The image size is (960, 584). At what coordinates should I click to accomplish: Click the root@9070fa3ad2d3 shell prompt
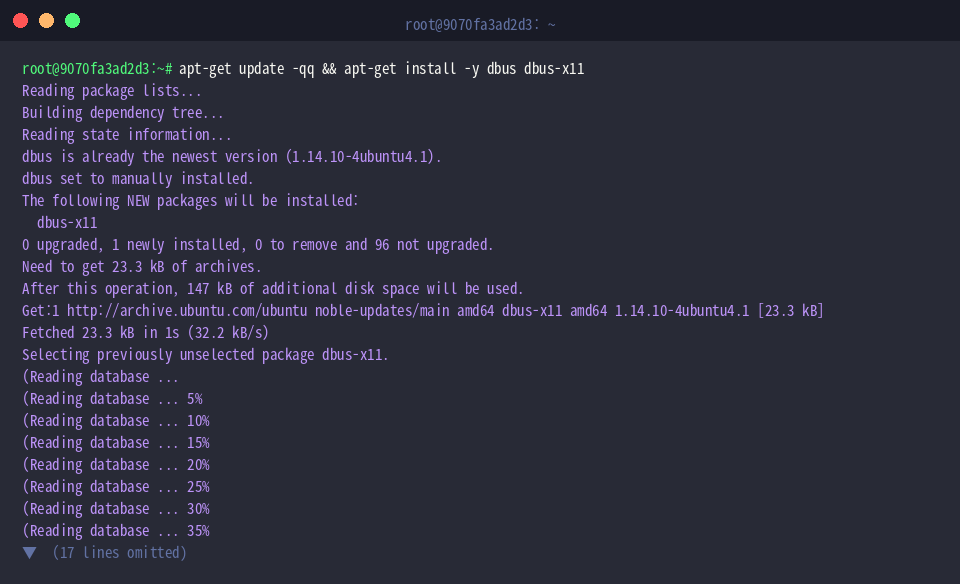(97, 69)
